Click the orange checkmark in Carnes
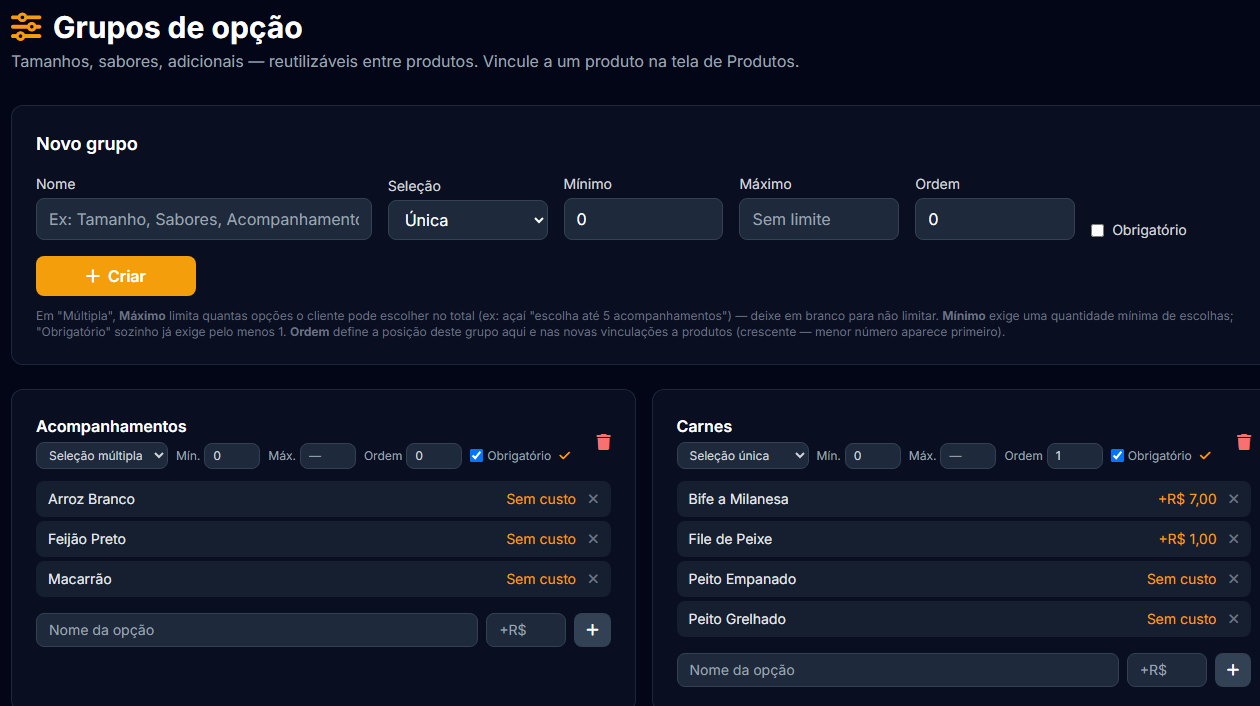1260x706 pixels. 1205,456
